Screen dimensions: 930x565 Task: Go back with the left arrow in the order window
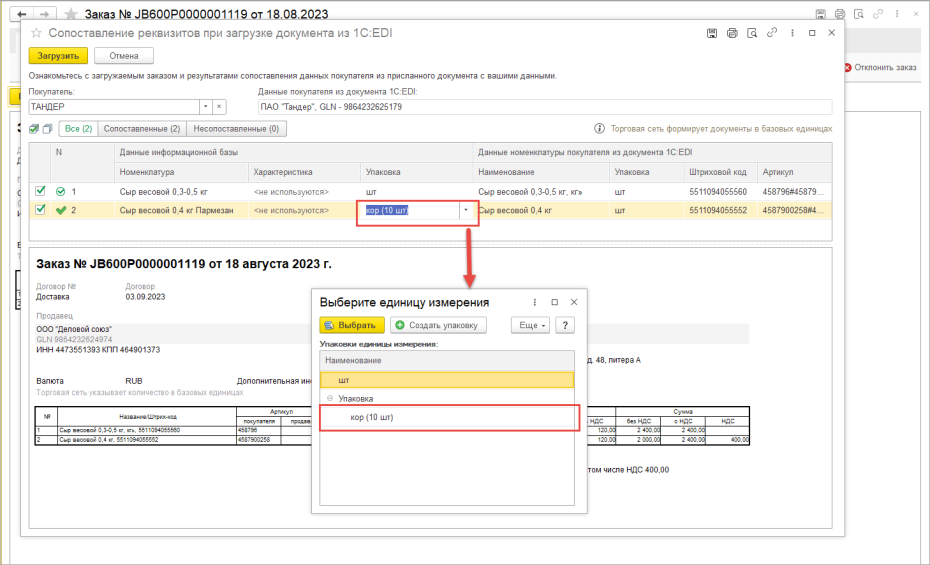22,14
